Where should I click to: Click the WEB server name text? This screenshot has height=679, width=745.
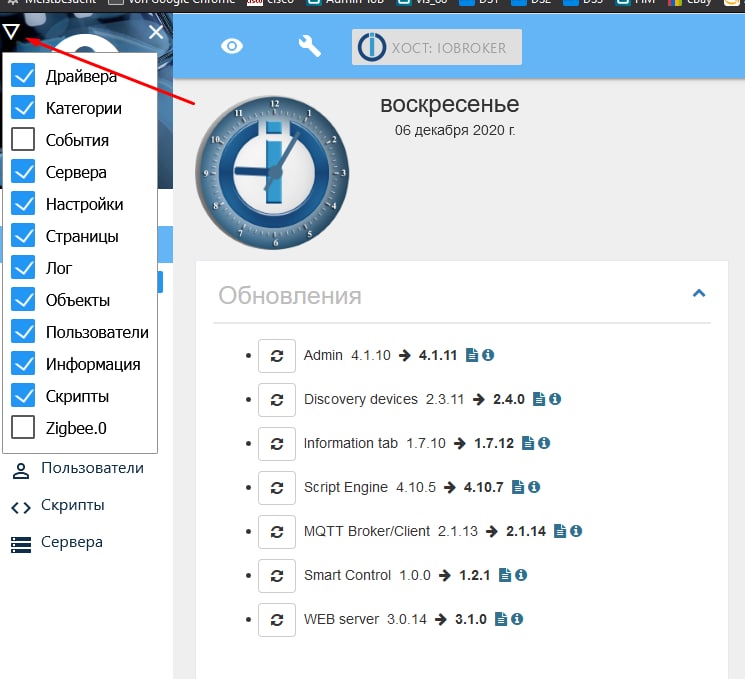[341, 619]
